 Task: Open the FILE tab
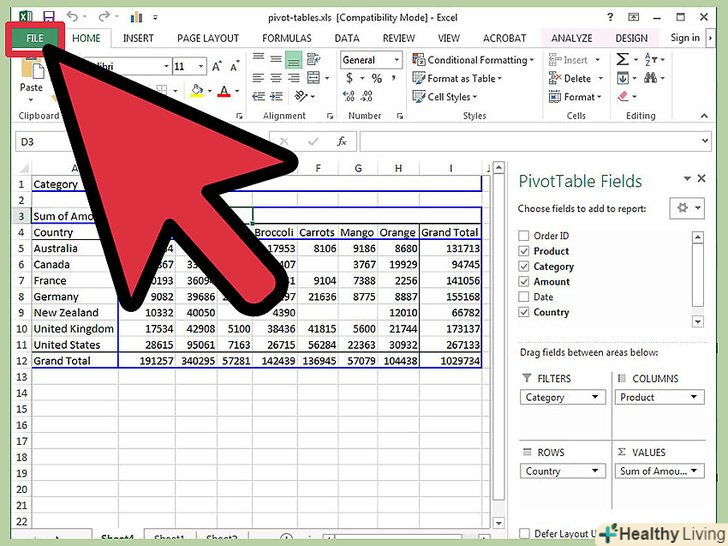pyautogui.click(x=34, y=38)
